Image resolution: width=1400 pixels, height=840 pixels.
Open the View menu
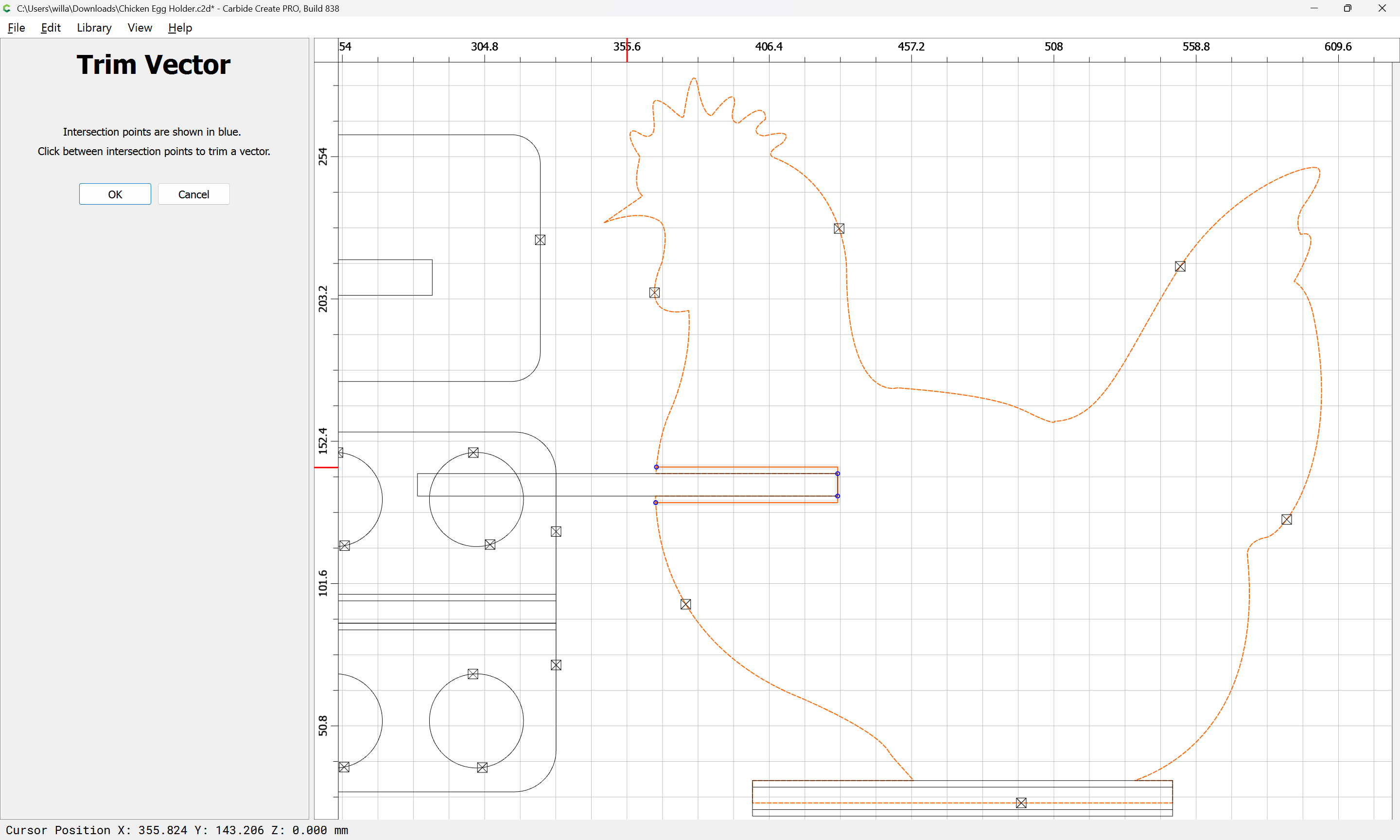[x=140, y=28]
